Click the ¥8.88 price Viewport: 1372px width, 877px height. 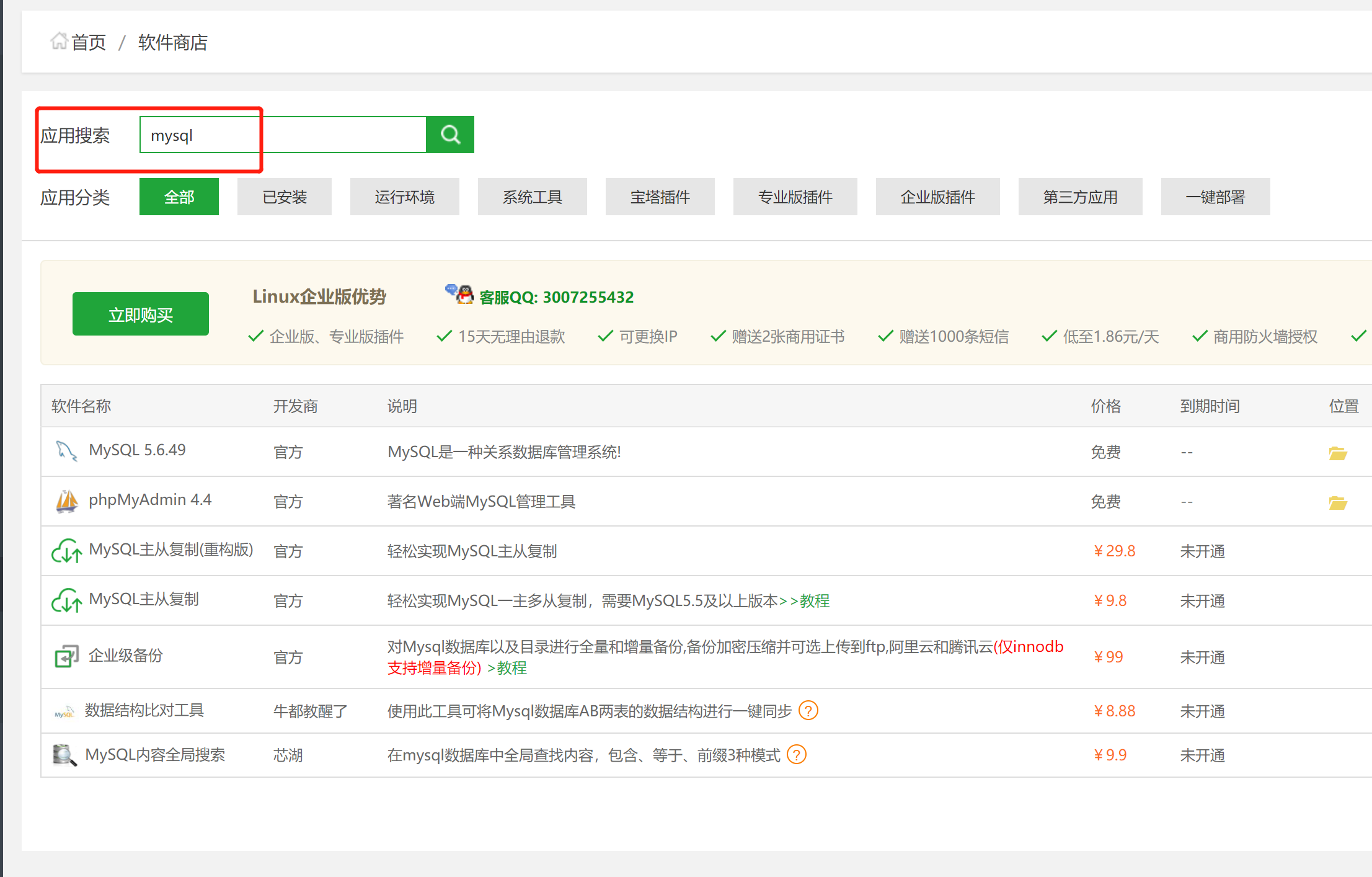(1114, 711)
